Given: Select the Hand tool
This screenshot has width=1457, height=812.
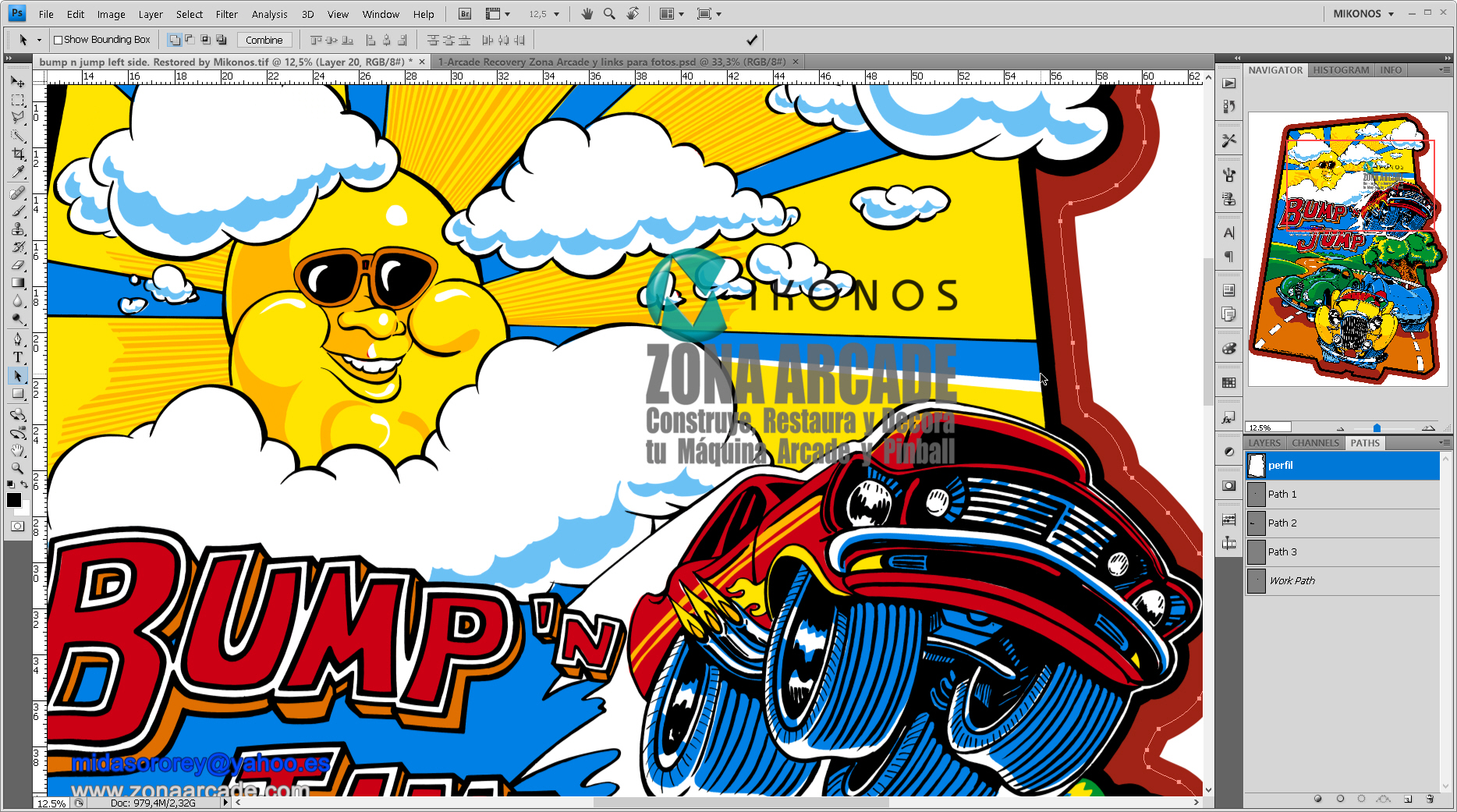Looking at the screenshot, I should 17,450.
